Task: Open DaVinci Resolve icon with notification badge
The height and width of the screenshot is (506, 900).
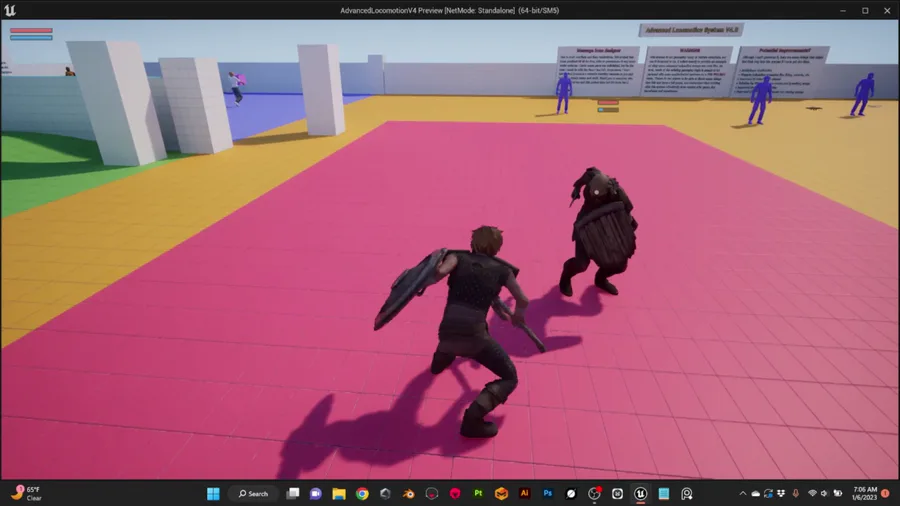Action: pos(594,493)
